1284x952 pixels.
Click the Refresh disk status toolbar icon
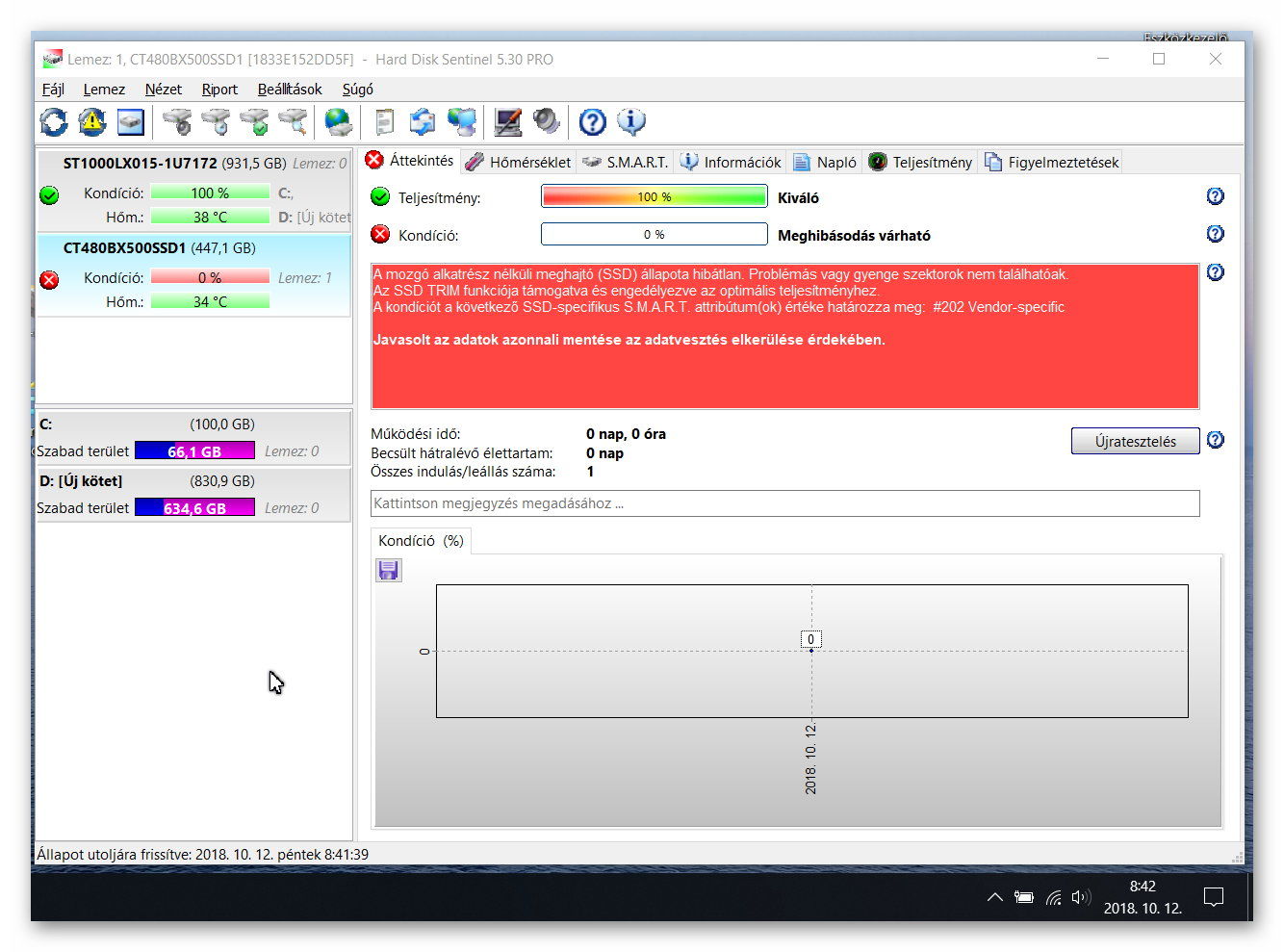tap(54, 122)
